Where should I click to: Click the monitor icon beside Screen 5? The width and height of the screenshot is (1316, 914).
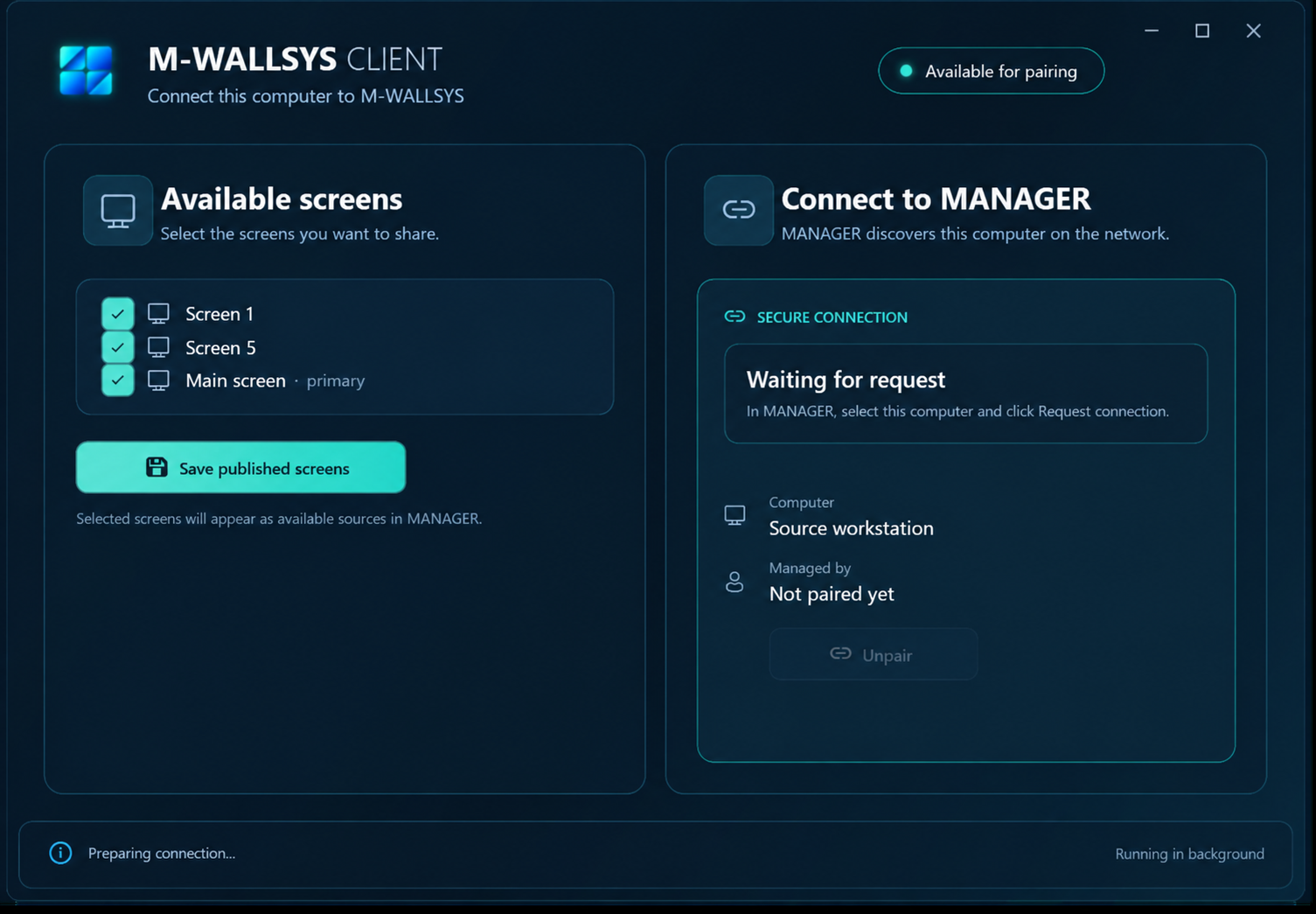158,347
